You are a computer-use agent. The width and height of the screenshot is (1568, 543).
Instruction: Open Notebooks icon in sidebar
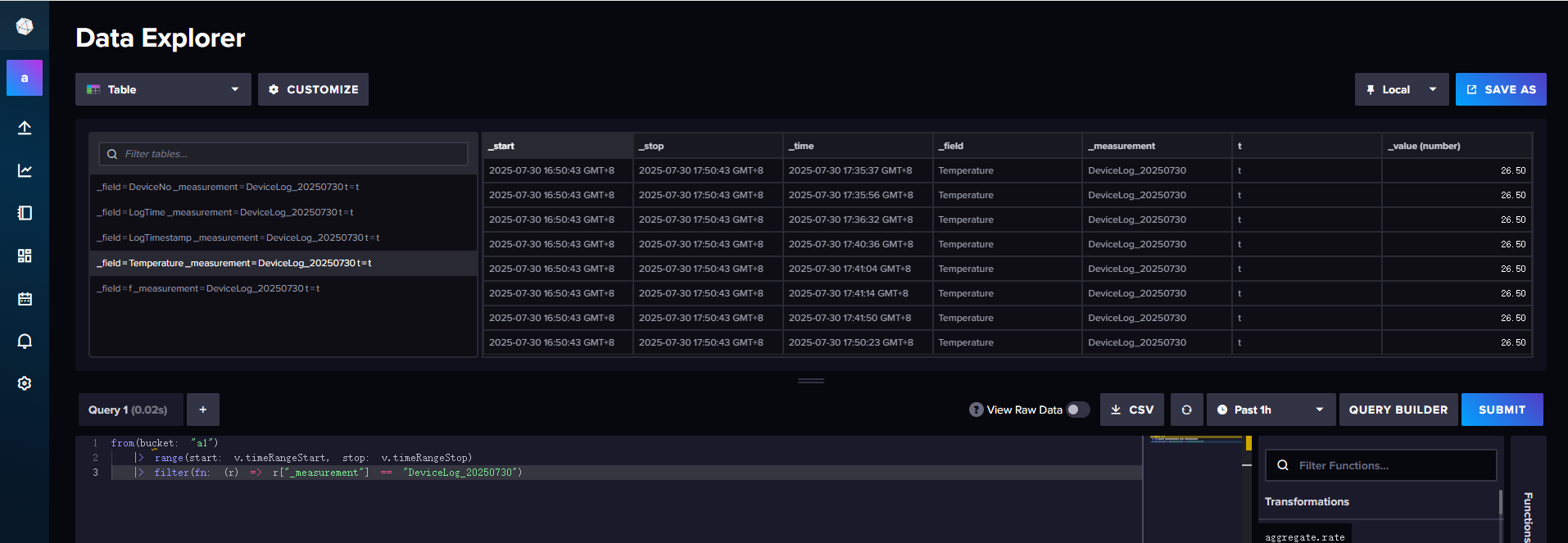[25, 213]
